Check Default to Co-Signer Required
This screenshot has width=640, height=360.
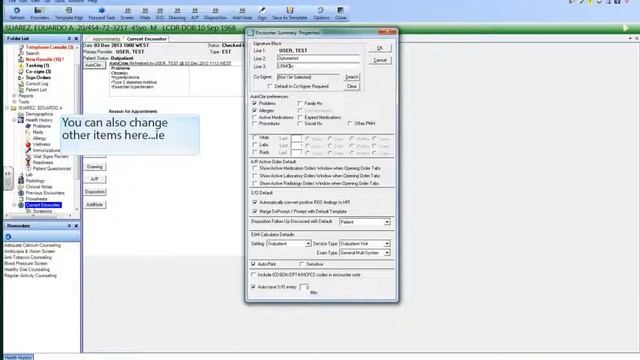tap(270, 87)
